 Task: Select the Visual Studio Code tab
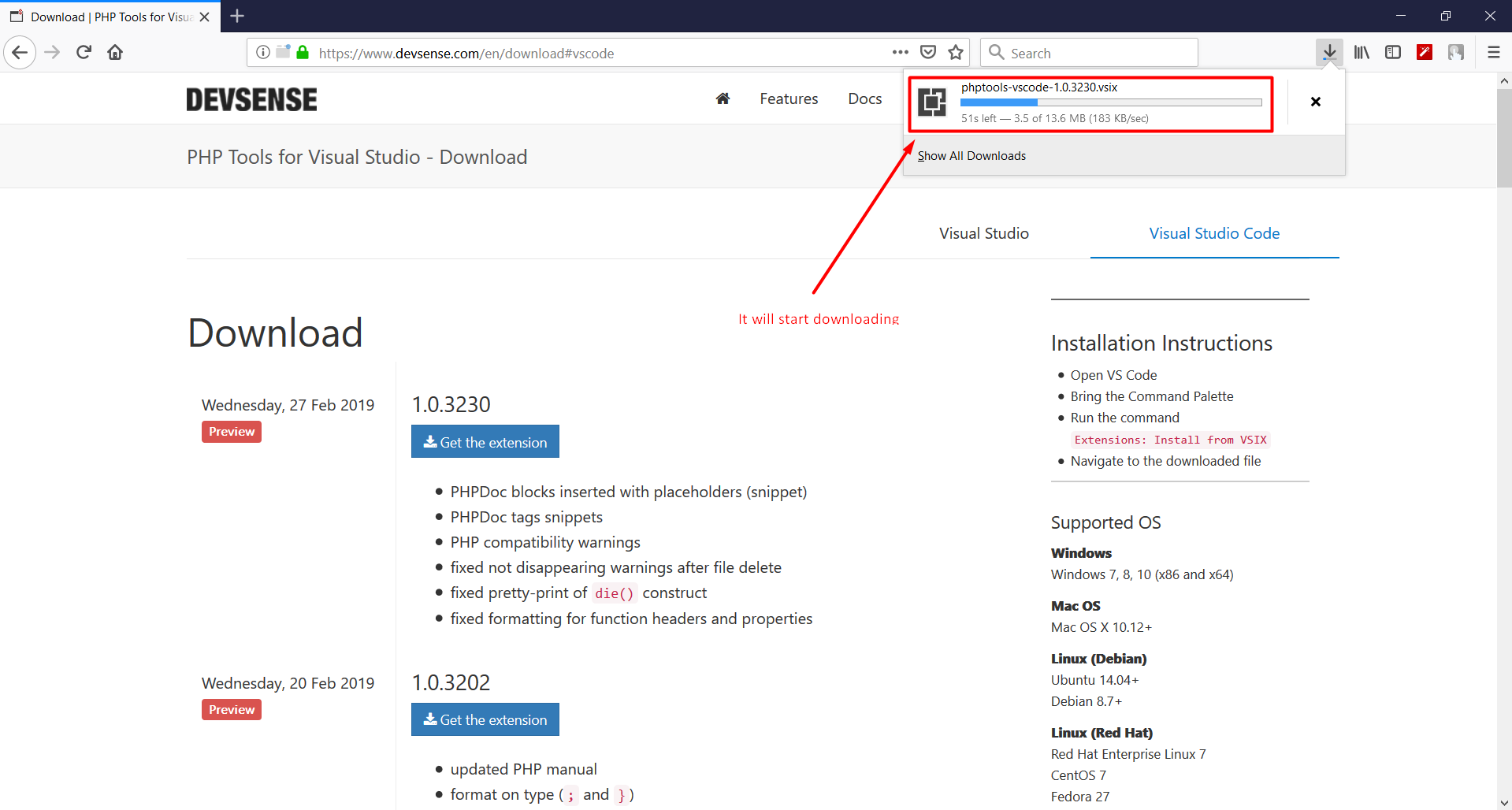pyautogui.click(x=1214, y=233)
